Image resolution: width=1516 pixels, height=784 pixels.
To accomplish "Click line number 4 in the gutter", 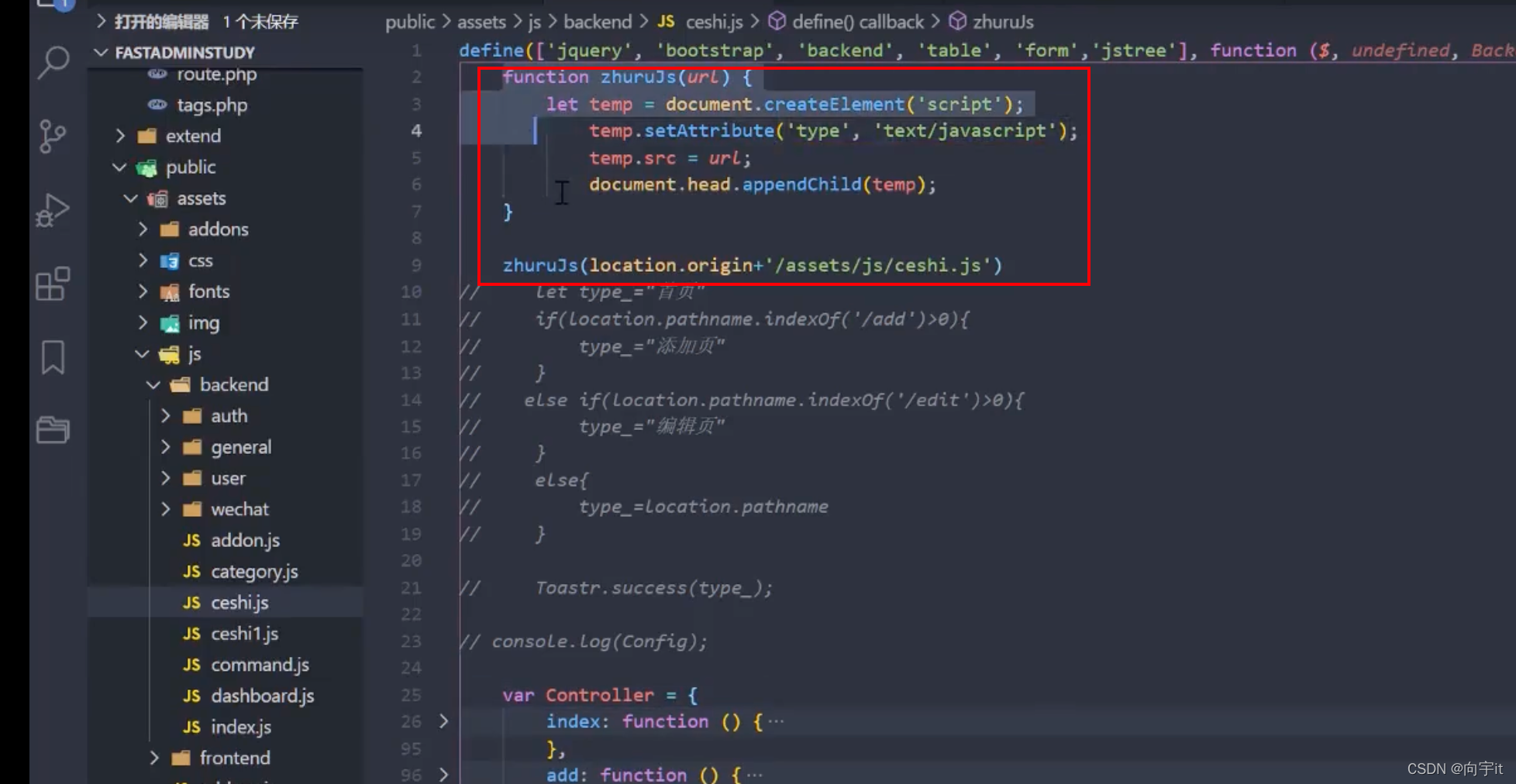I will pos(416,131).
